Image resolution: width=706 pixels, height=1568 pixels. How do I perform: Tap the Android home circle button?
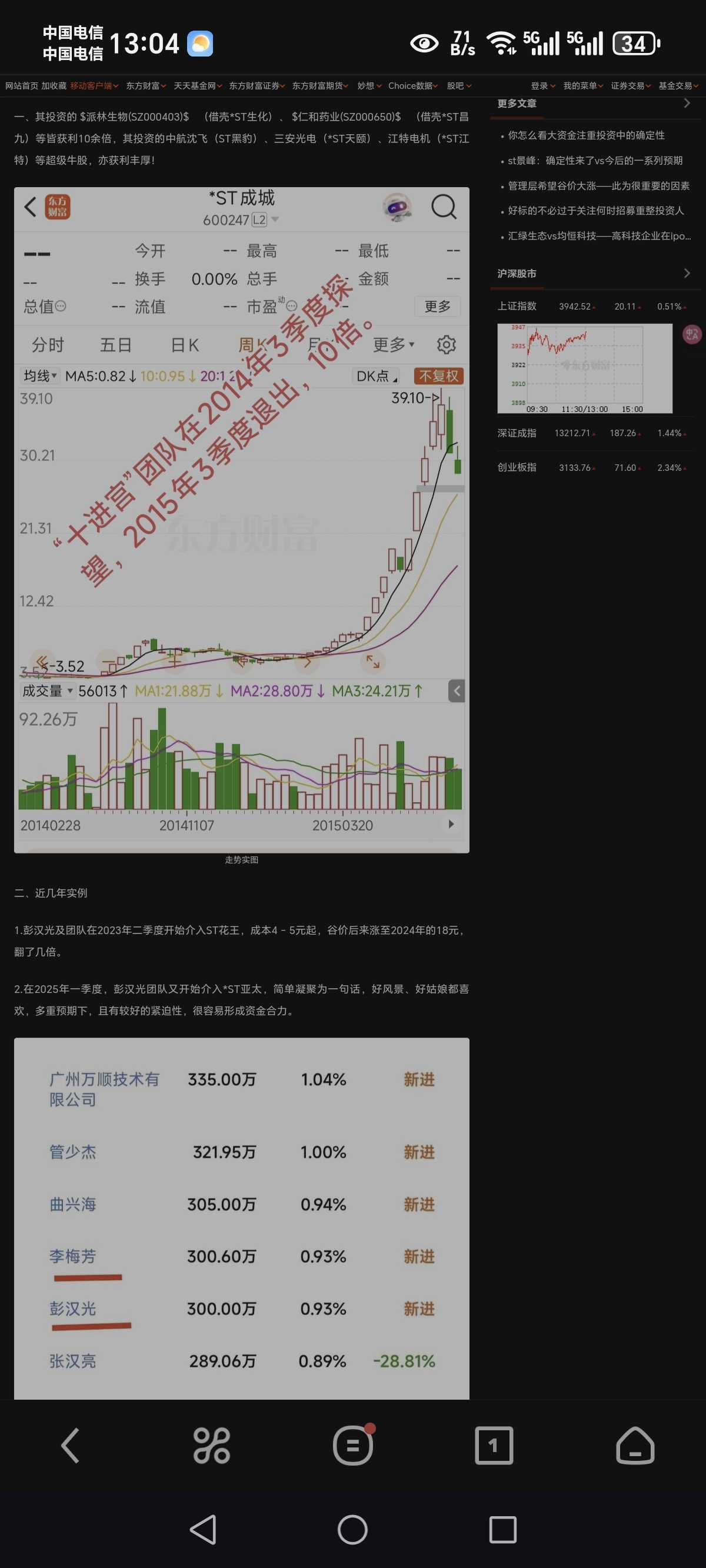tap(353, 1530)
